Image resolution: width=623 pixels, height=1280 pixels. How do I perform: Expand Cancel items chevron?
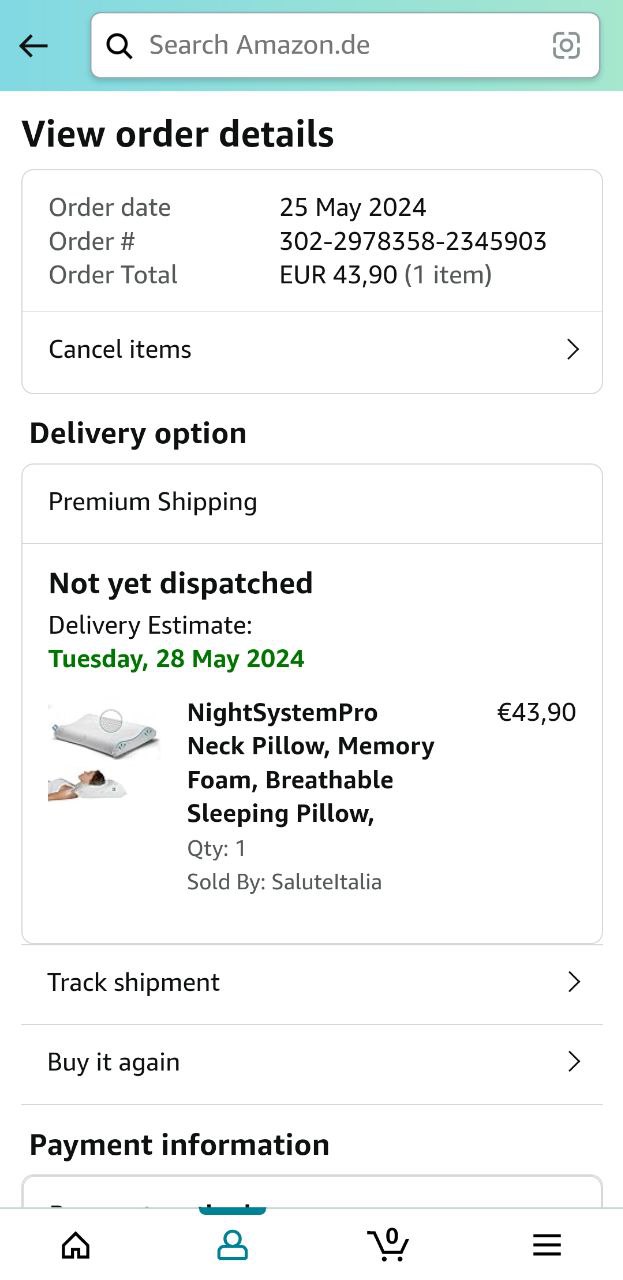573,349
